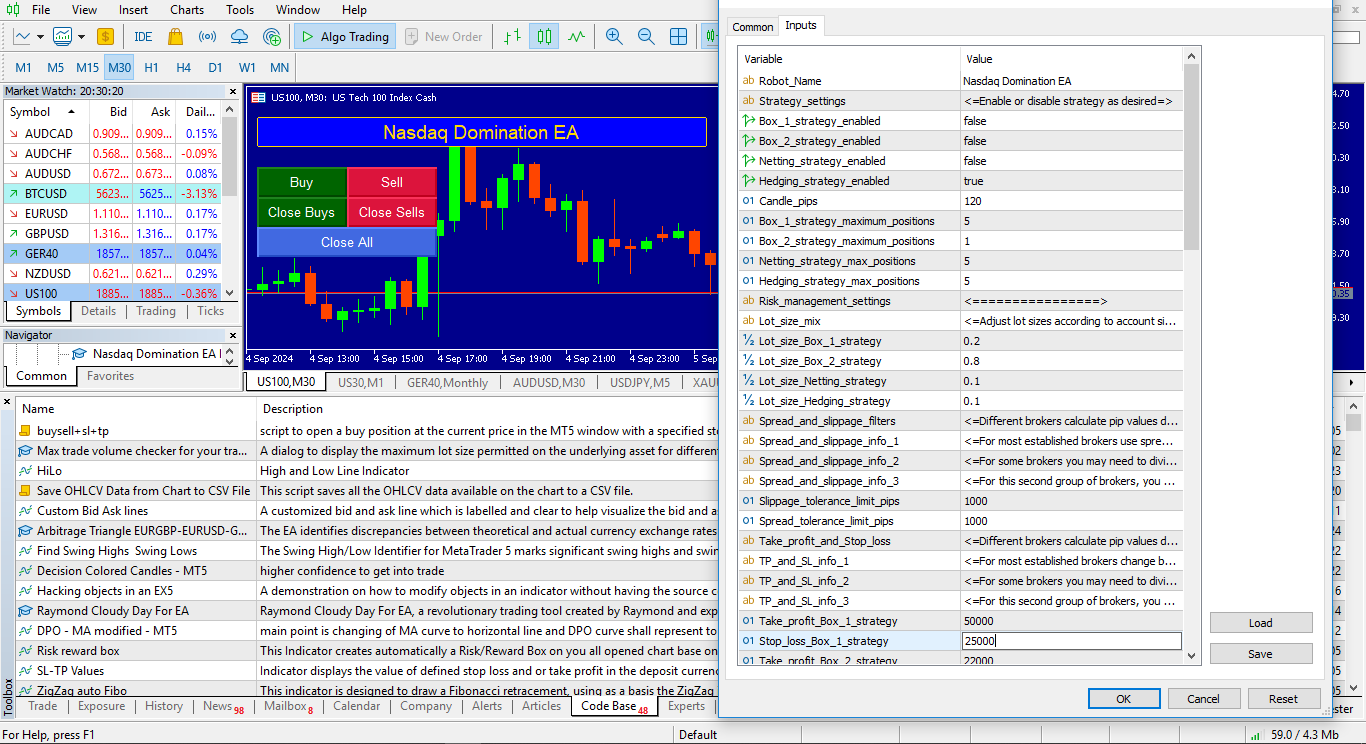Select the W1 timeframe
This screenshot has width=1366, height=744.
point(247,68)
